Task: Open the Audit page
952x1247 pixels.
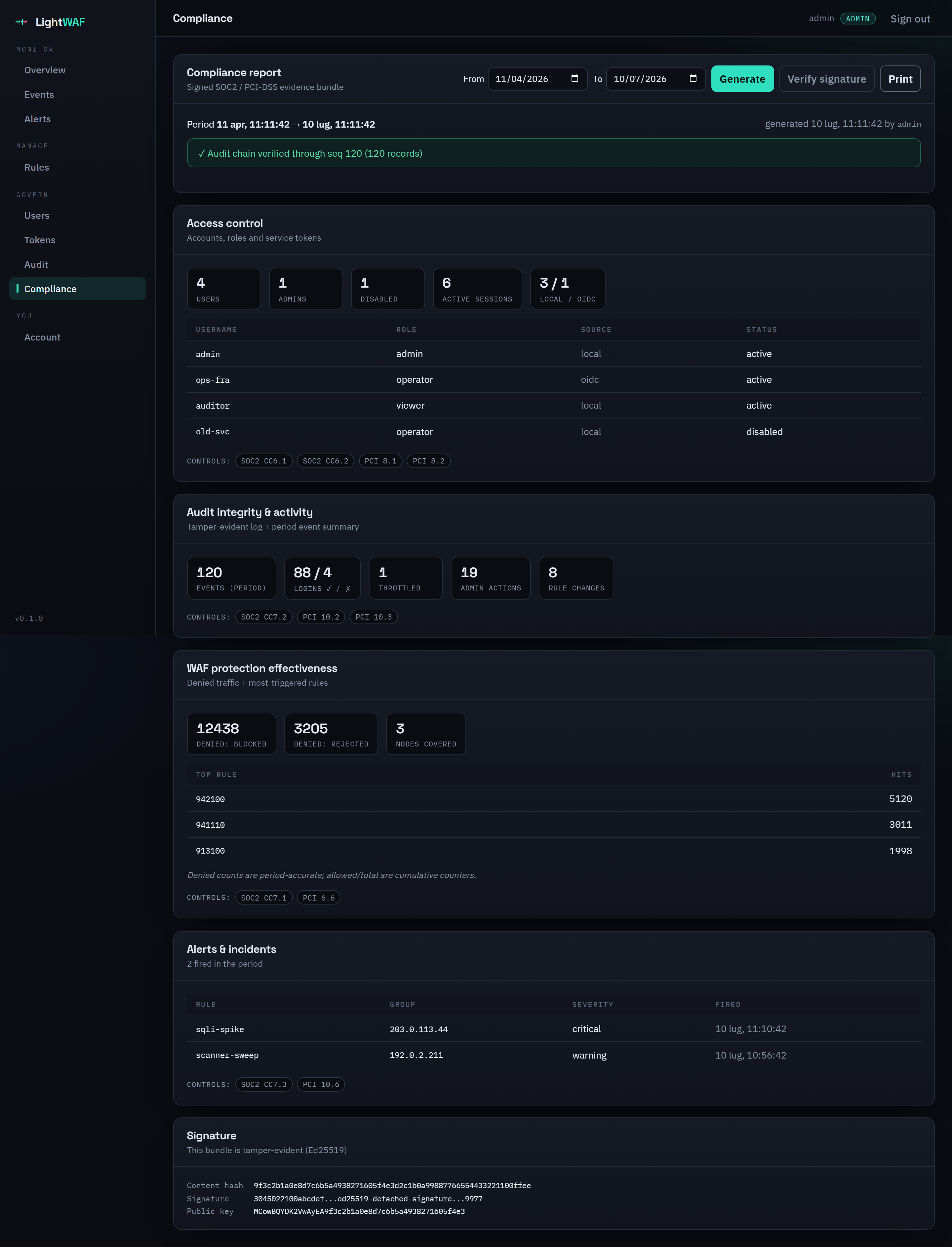Action: pyautogui.click(x=78, y=264)
